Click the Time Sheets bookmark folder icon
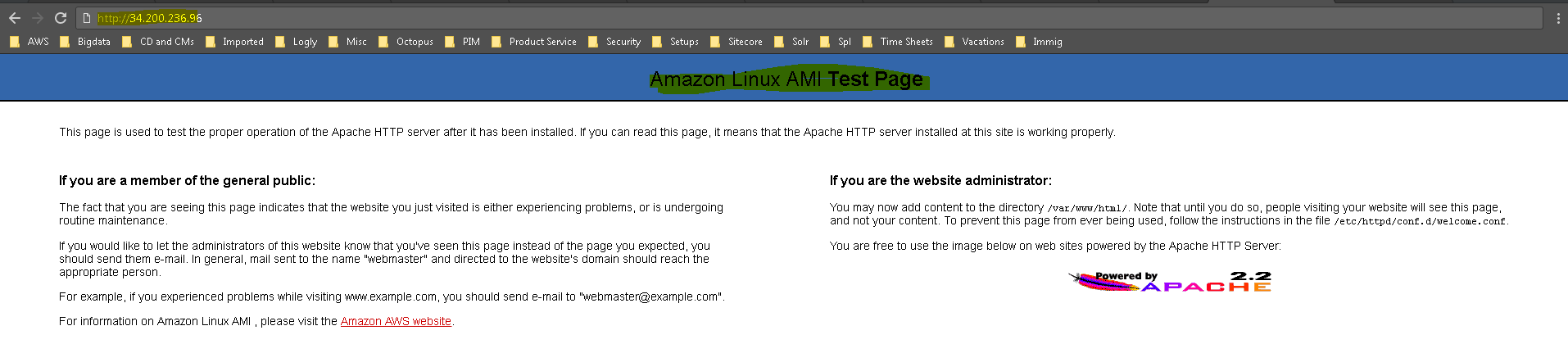Viewport: 1568px width, 344px height. click(x=868, y=42)
